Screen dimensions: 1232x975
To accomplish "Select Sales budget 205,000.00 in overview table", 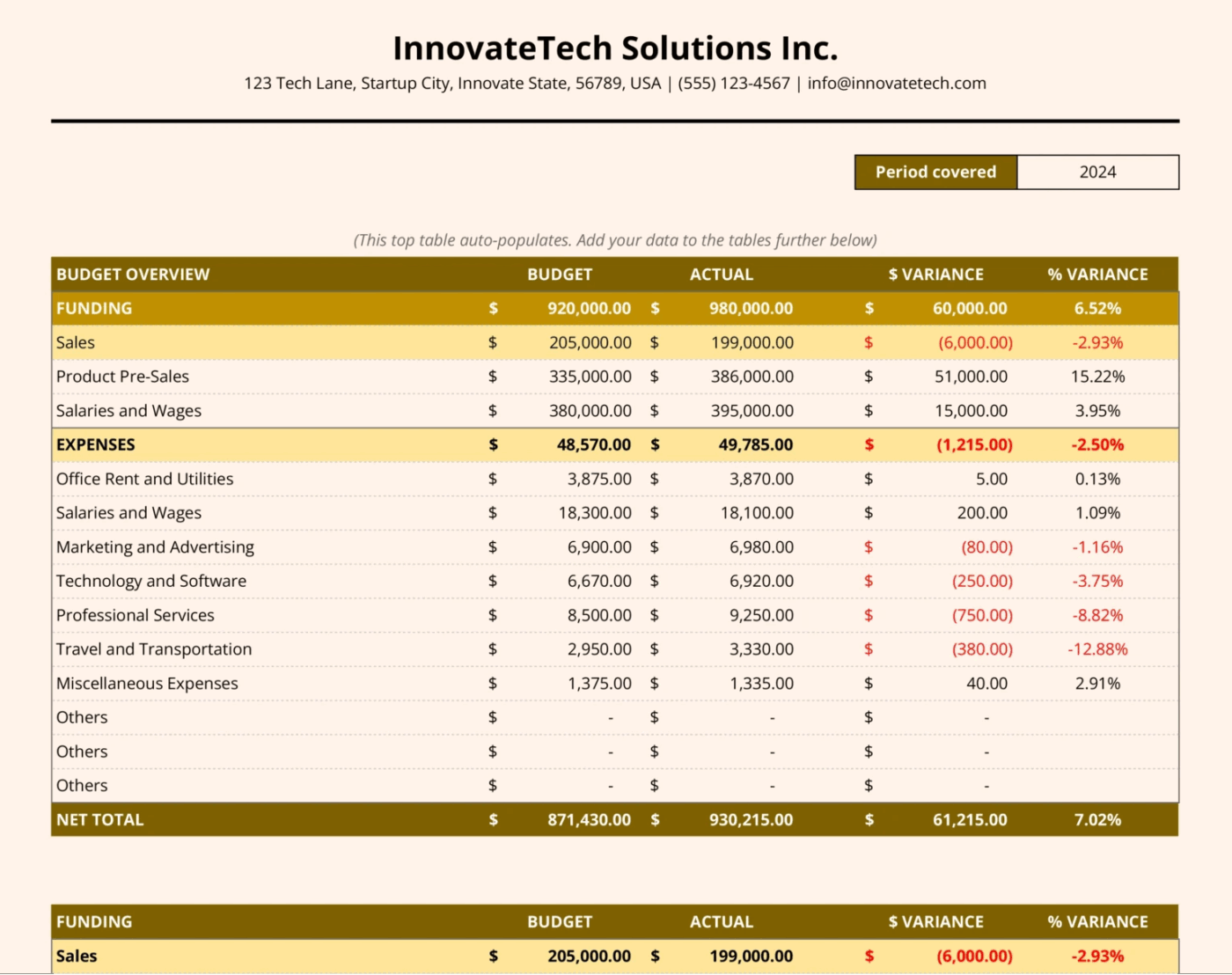I will click(x=590, y=343).
